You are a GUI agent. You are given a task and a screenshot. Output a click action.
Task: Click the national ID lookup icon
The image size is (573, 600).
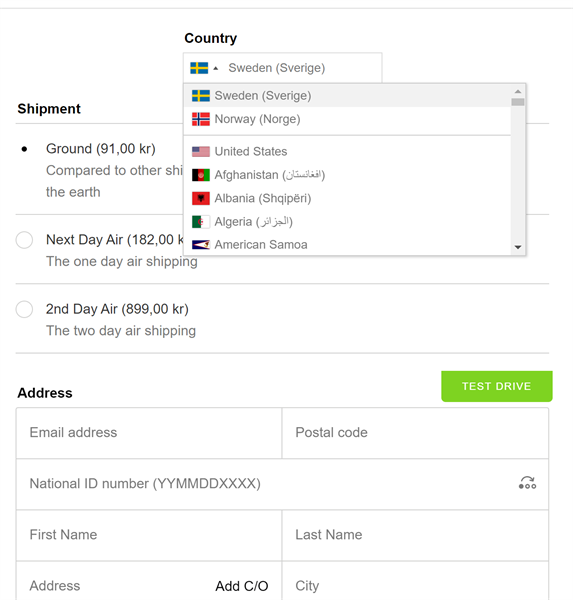527,483
